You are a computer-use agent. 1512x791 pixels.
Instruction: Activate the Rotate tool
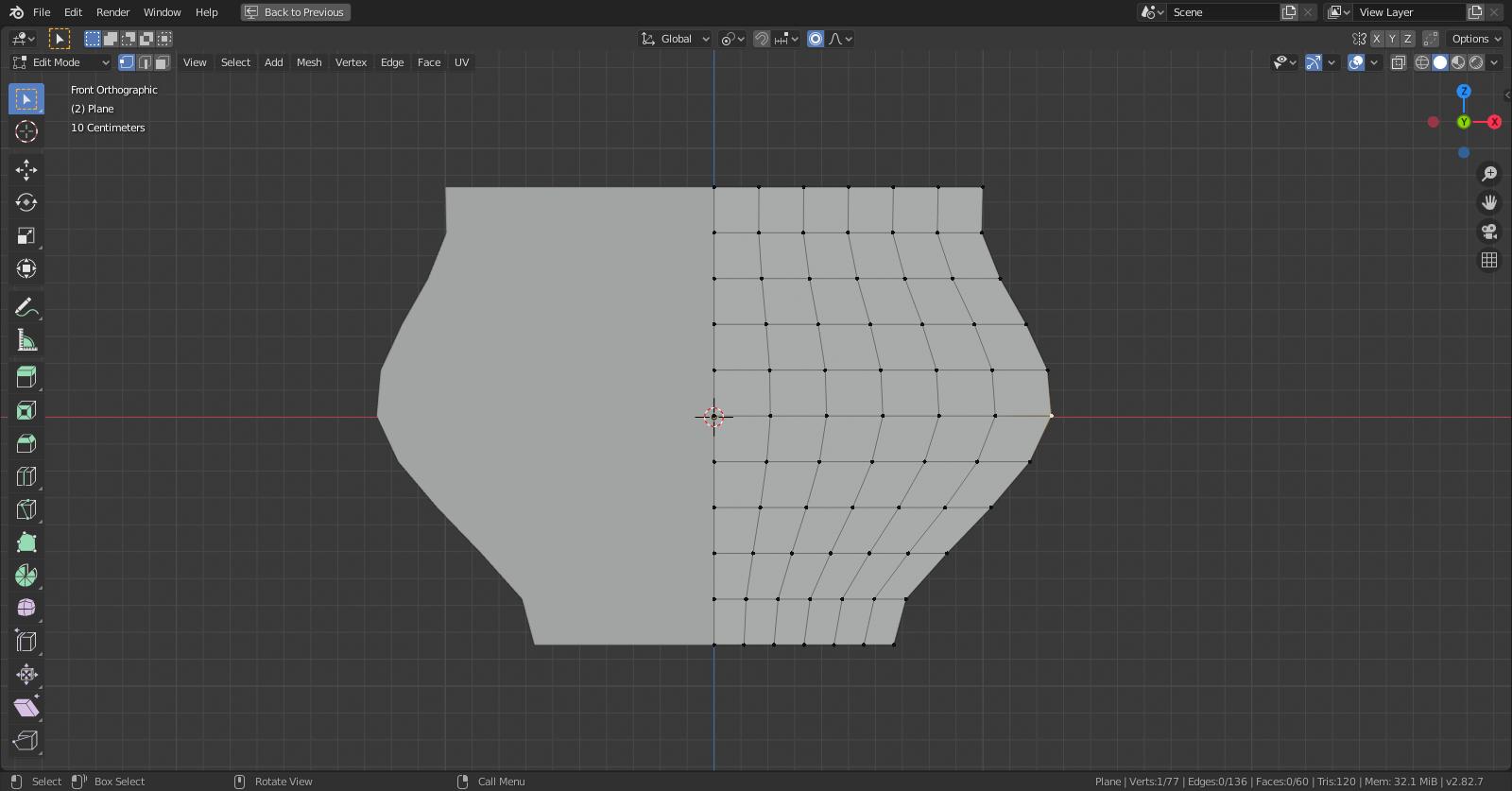point(26,202)
